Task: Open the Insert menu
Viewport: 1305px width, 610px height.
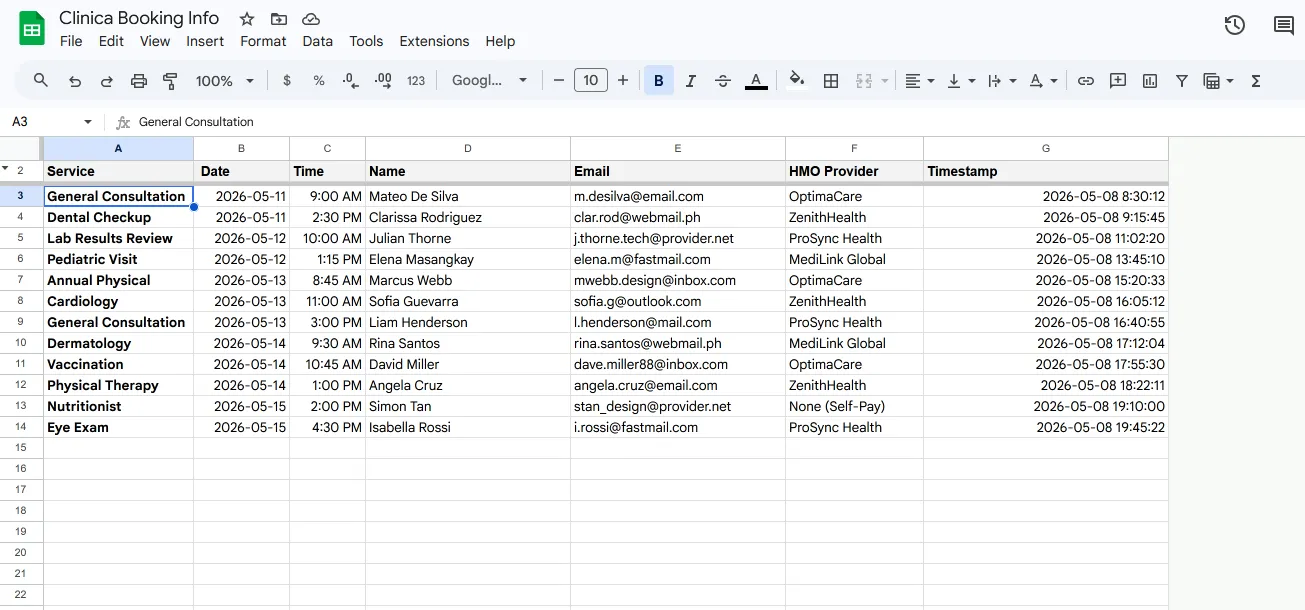Action: [x=205, y=41]
